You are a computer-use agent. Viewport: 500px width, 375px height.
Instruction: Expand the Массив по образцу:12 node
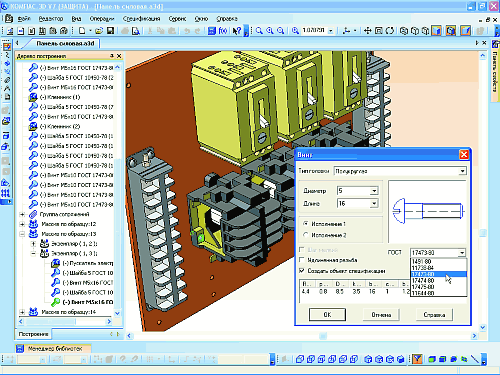(x=22, y=224)
